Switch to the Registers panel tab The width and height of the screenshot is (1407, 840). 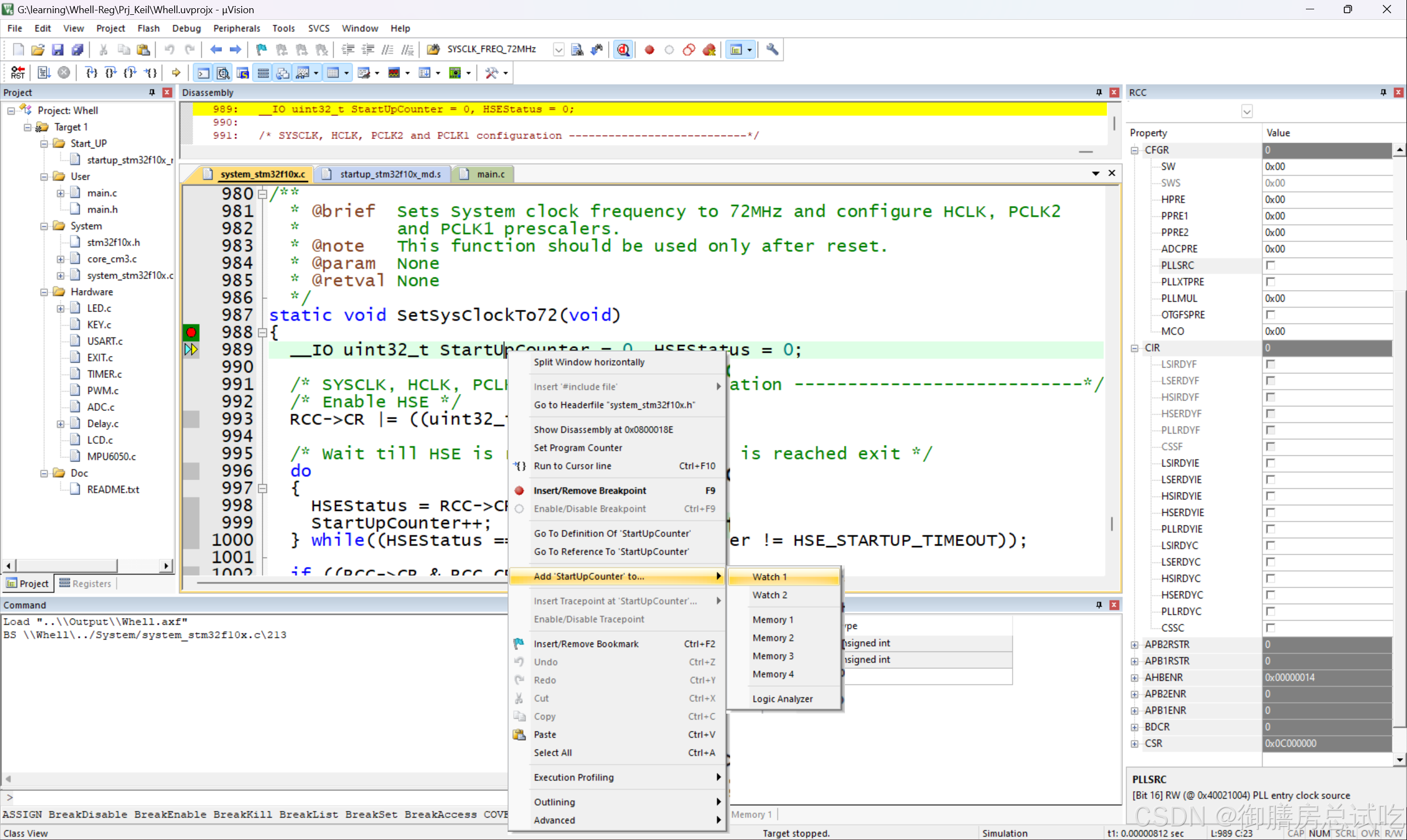pos(86,583)
